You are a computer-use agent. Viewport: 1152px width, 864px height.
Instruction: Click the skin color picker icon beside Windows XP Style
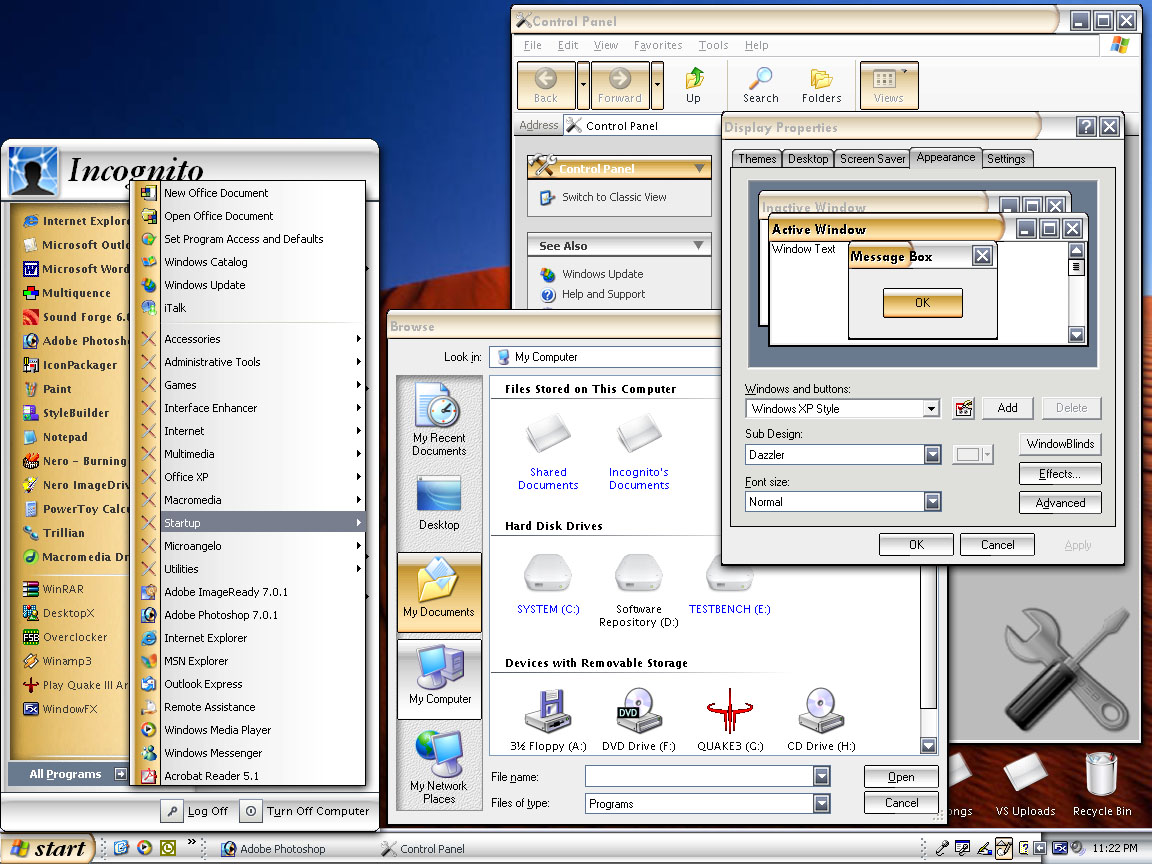pyautogui.click(x=964, y=408)
